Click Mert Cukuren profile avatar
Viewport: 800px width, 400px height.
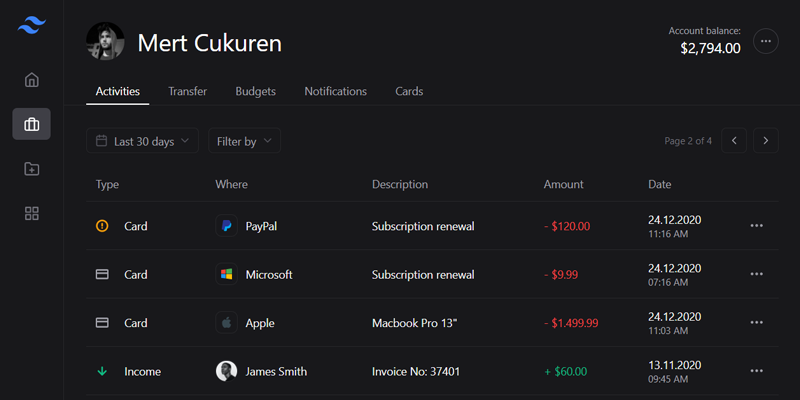[105, 42]
